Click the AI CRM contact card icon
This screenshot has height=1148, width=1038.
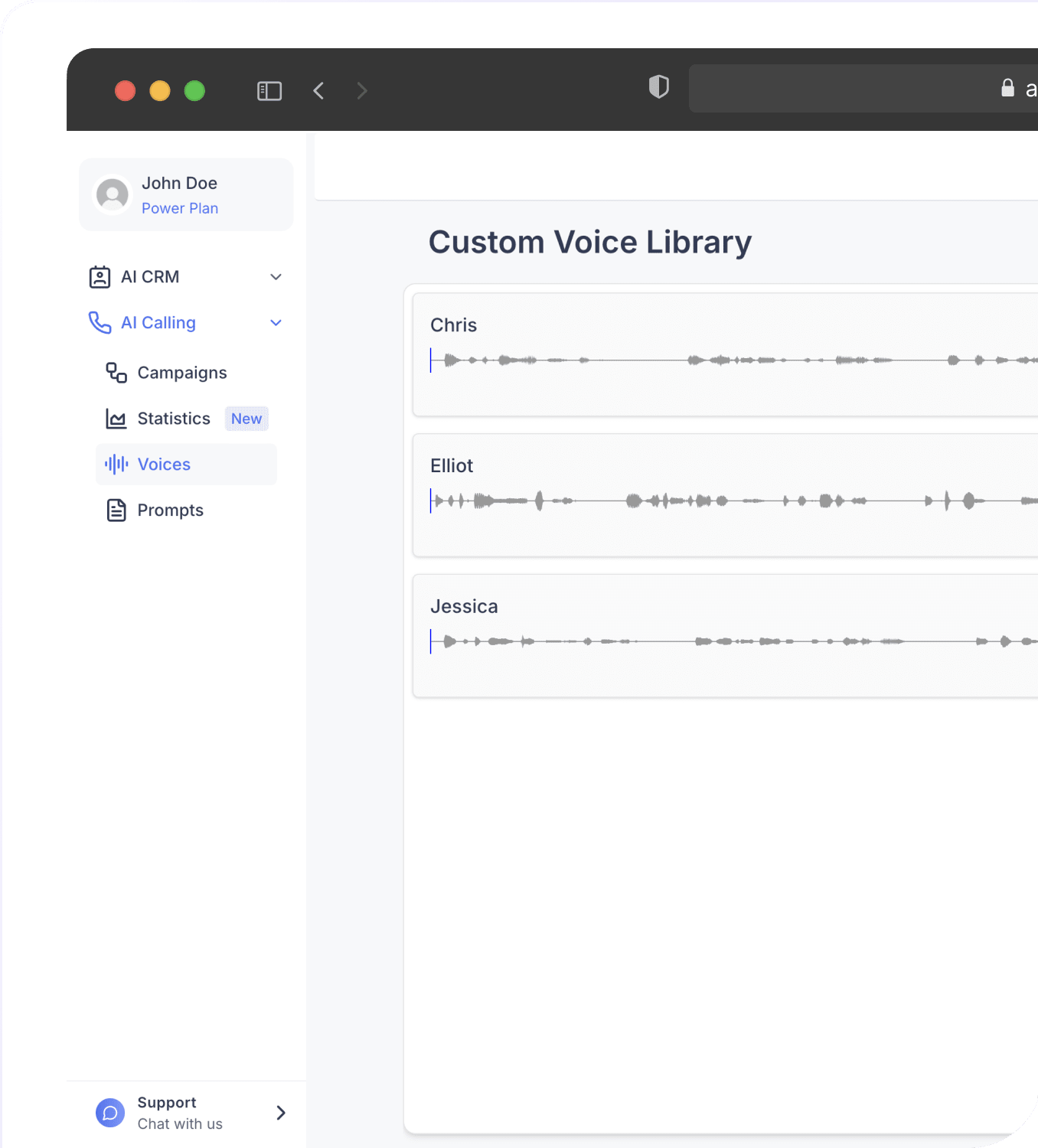point(100,277)
